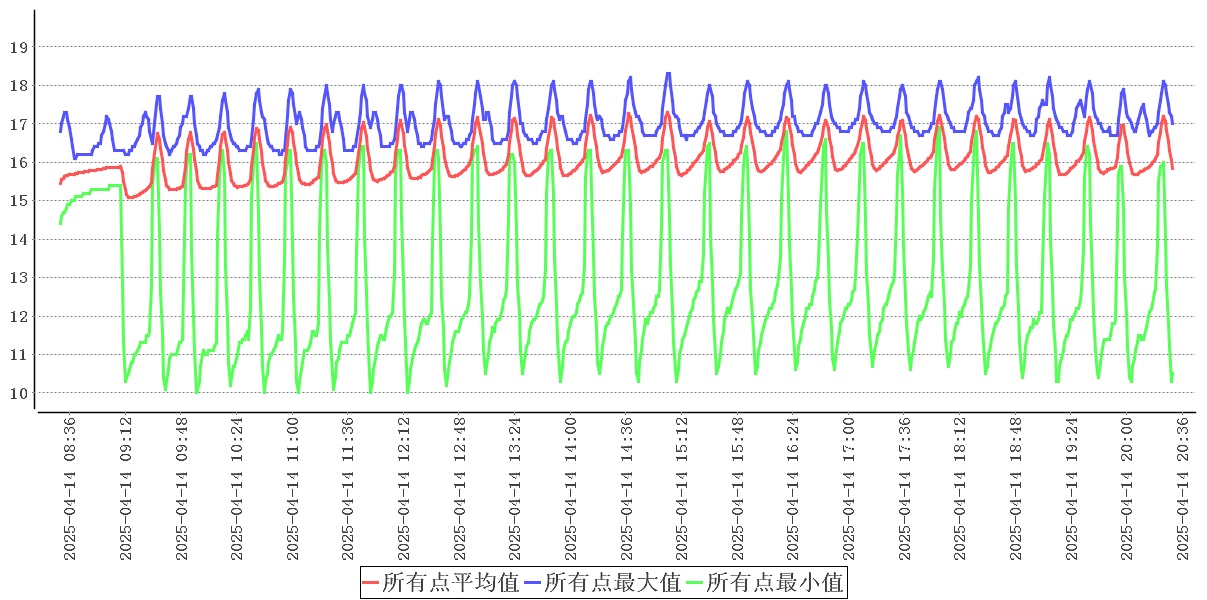The height and width of the screenshot is (600, 1207).
Task: Click the 2025-04-14 08:36 x-axis label
Action: pyautogui.click(x=70, y=489)
